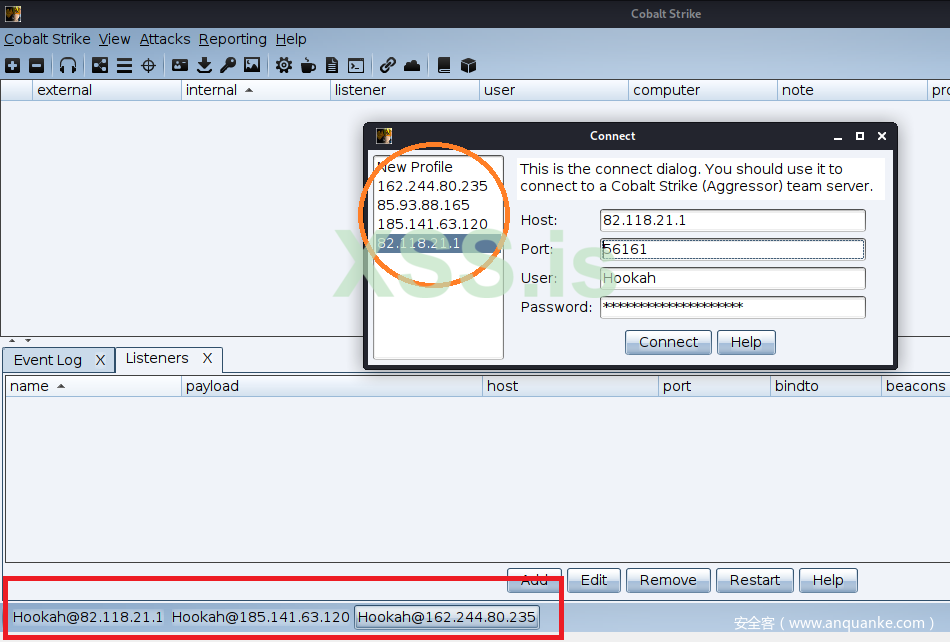Open credentials via the key icon
The width and height of the screenshot is (950, 642).
click(228, 66)
